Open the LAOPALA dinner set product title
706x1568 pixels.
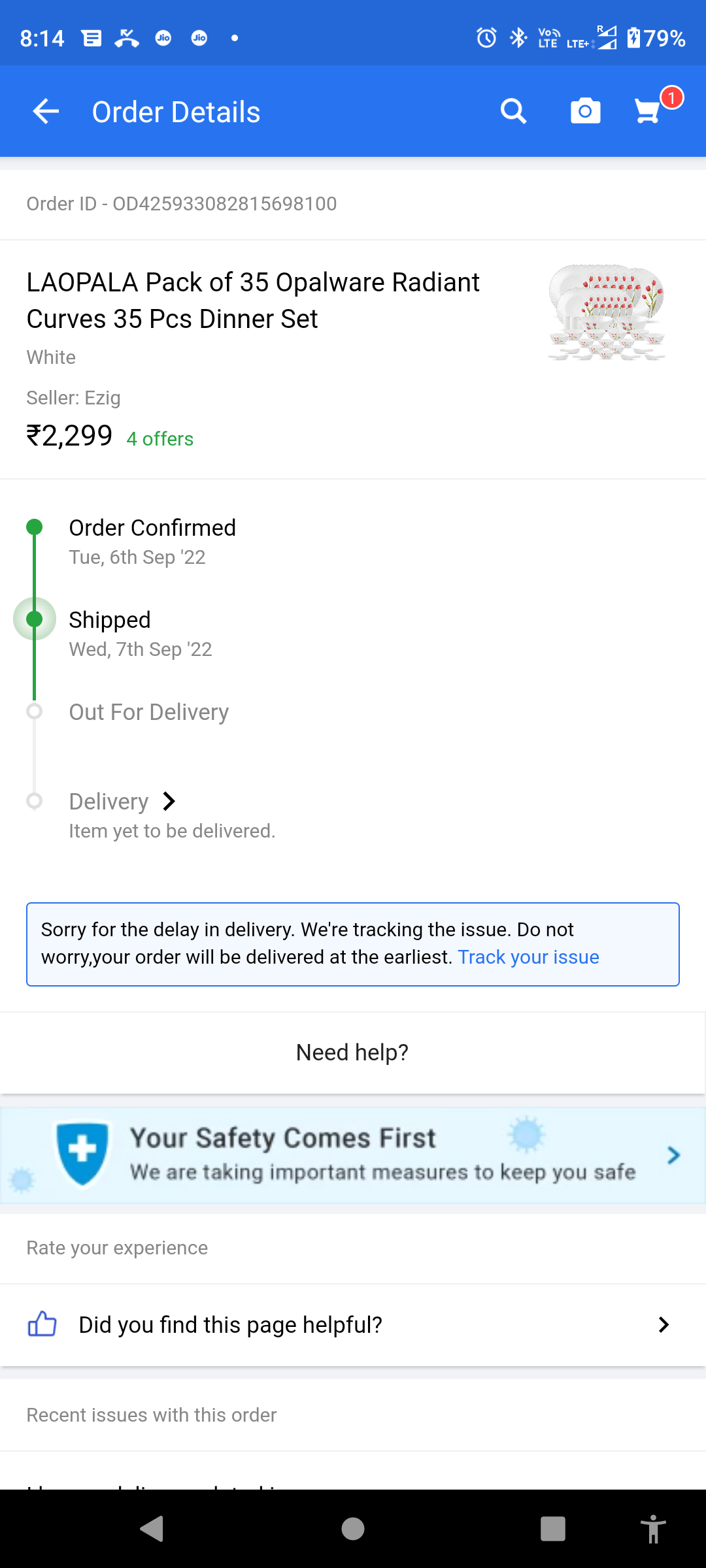click(x=253, y=301)
